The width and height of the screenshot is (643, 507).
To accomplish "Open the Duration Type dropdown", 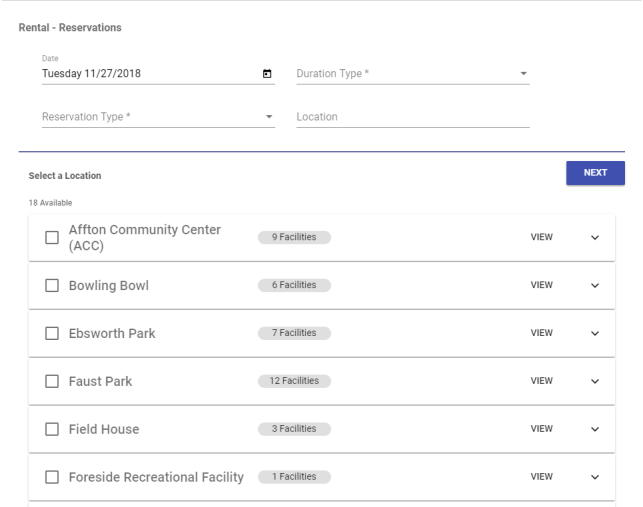I will (x=412, y=74).
